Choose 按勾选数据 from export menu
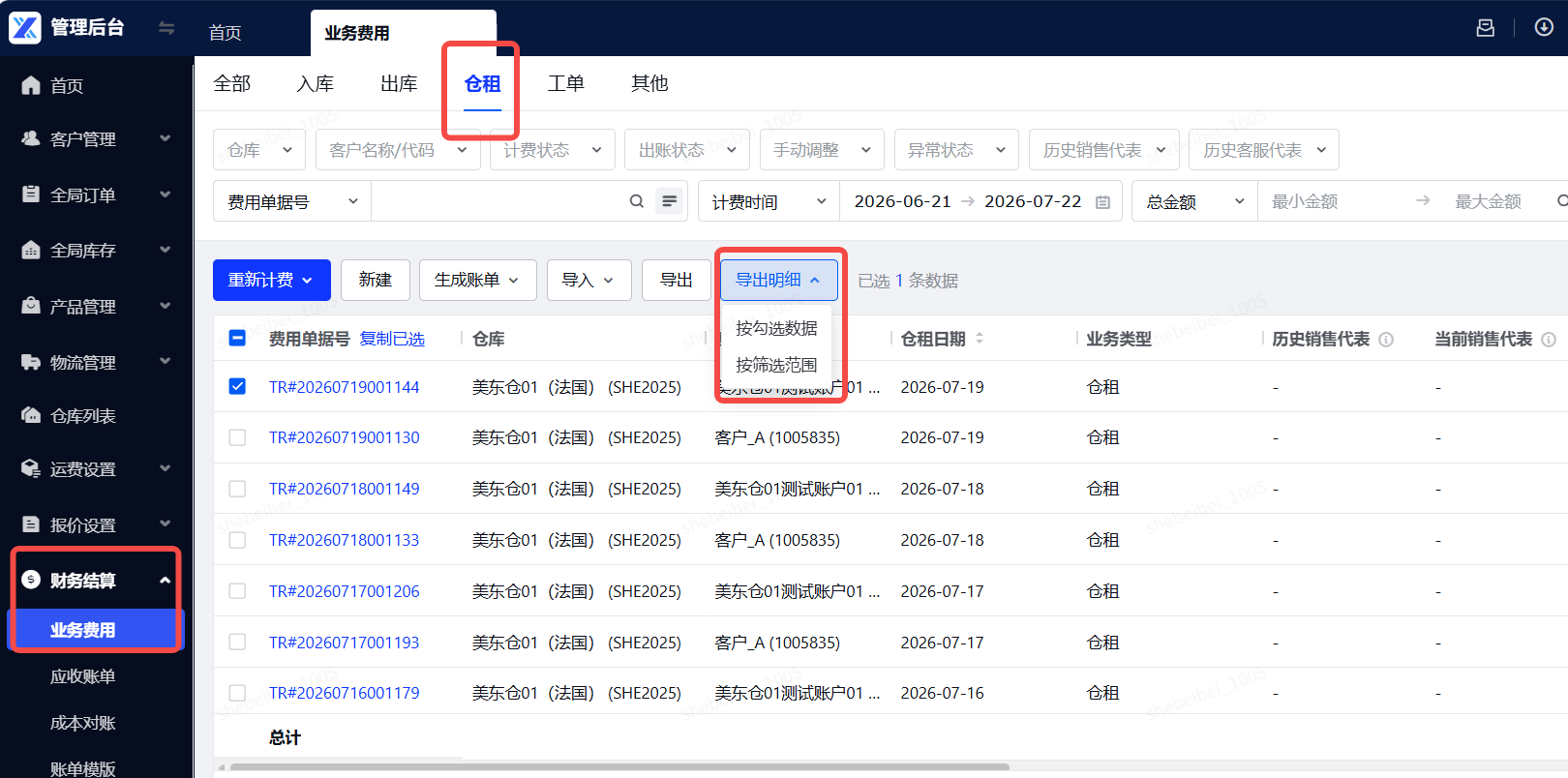 pyautogui.click(x=776, y=328)
